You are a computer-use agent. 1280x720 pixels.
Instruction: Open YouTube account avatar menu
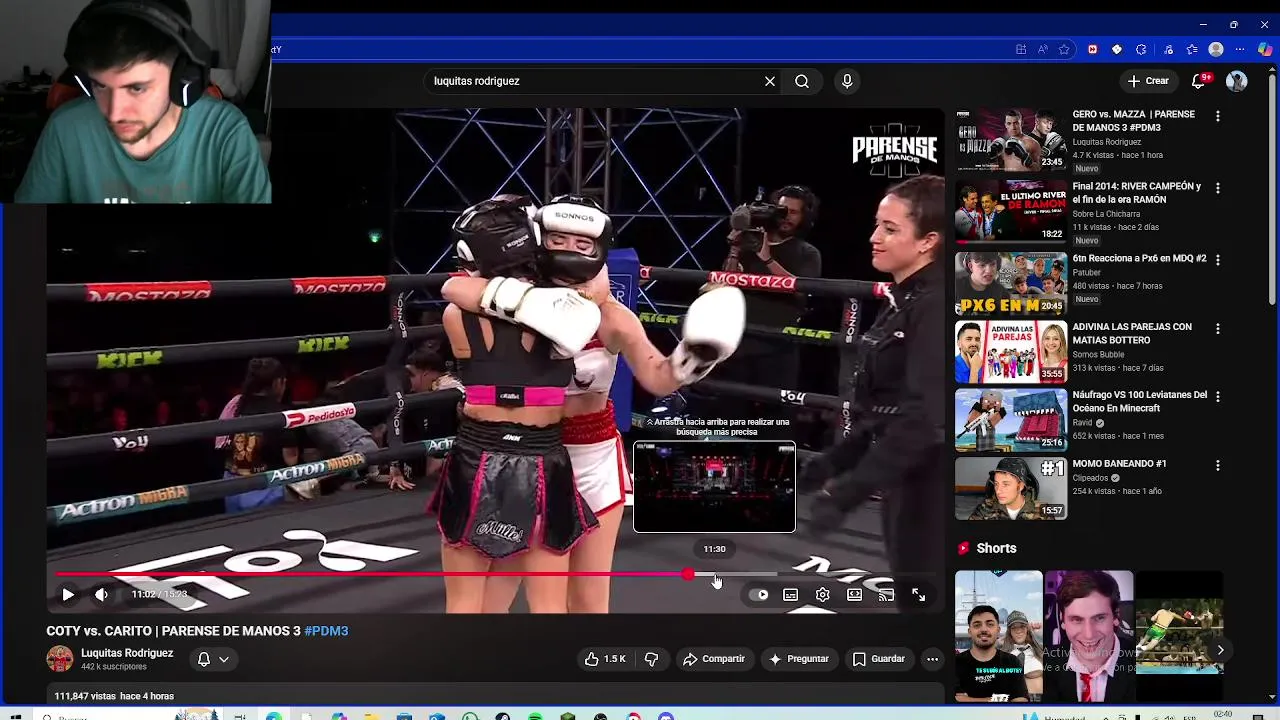[x=1237, y=81]
